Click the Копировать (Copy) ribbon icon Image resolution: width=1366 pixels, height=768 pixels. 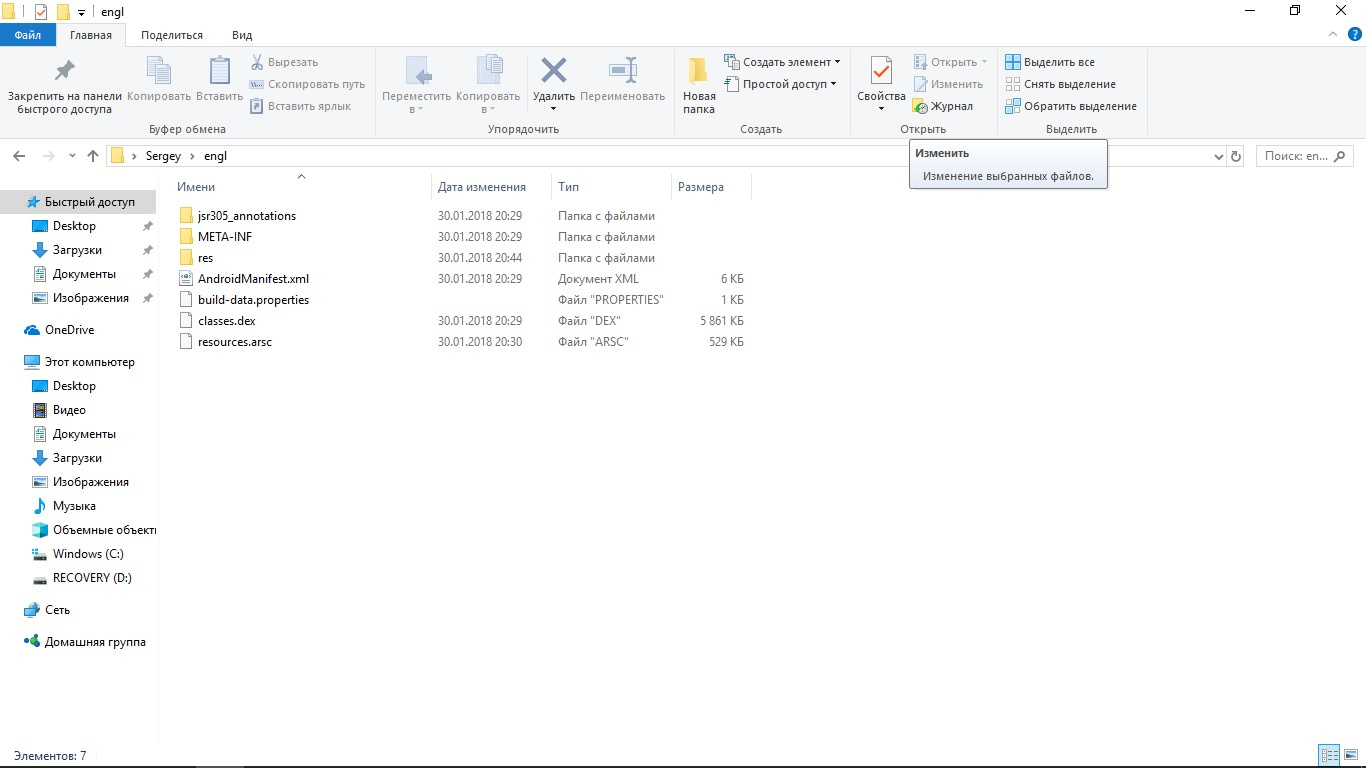[159, 80]
